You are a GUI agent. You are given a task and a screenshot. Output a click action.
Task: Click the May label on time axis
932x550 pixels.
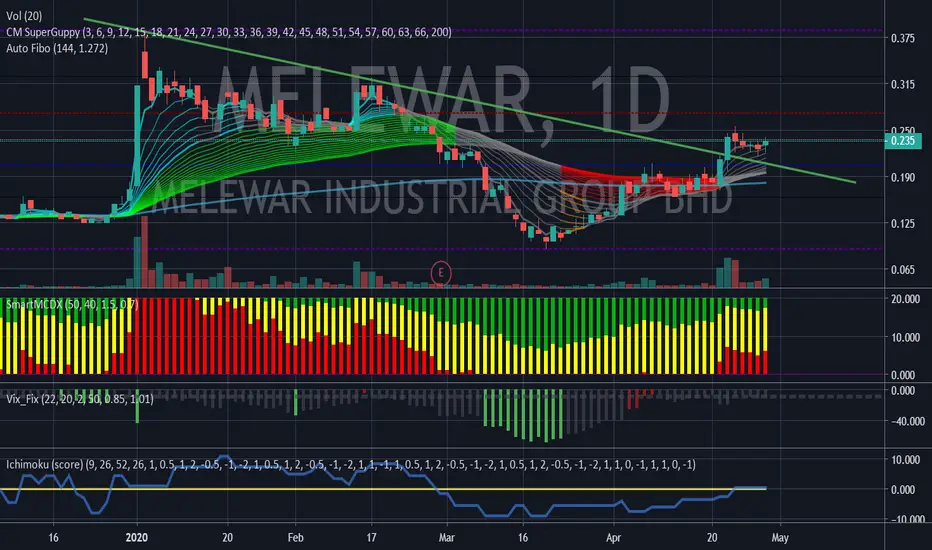click(780, 538)
